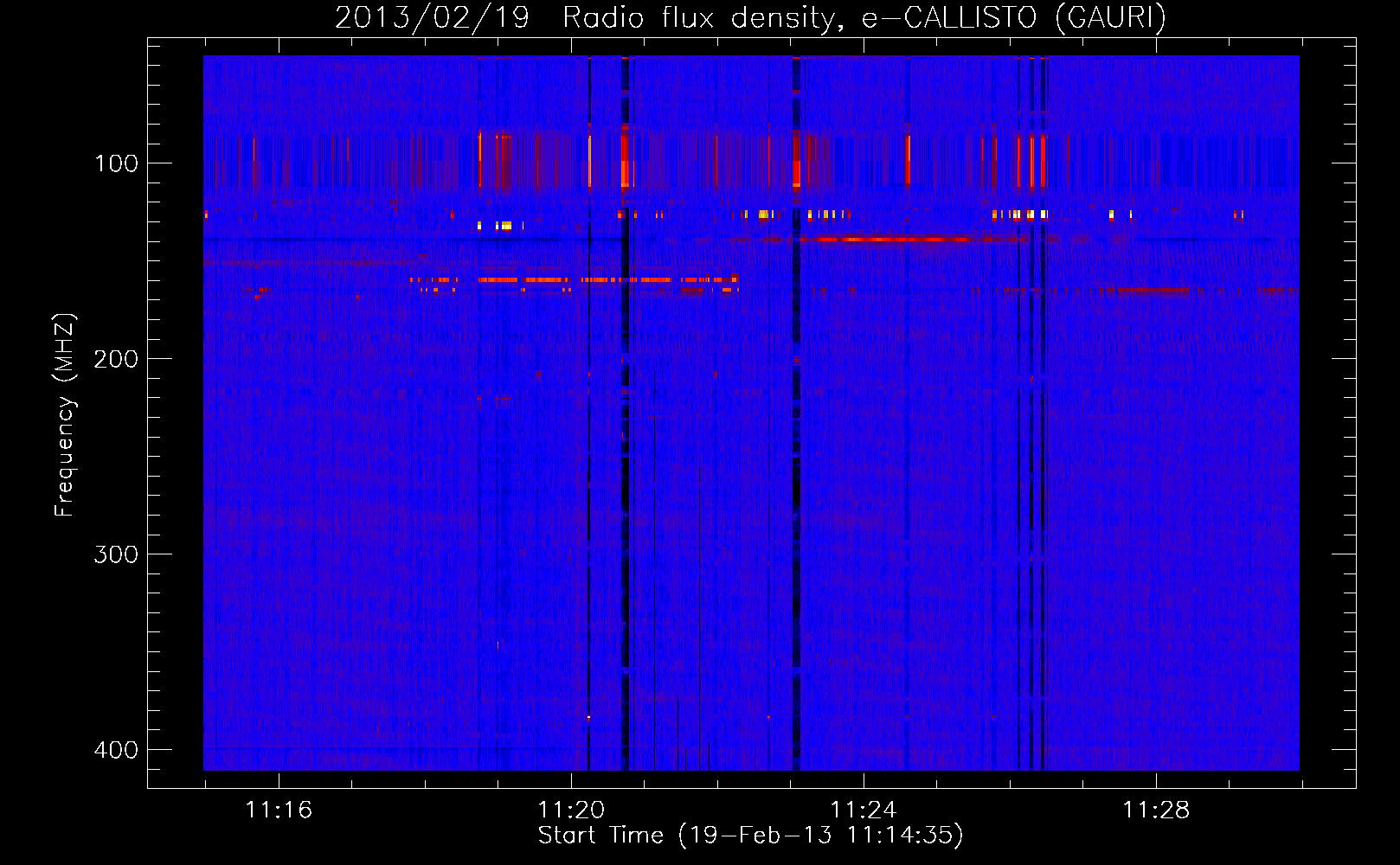Click the '11:28' time axis label
1400x865 pixels.
click(1156, 811)
